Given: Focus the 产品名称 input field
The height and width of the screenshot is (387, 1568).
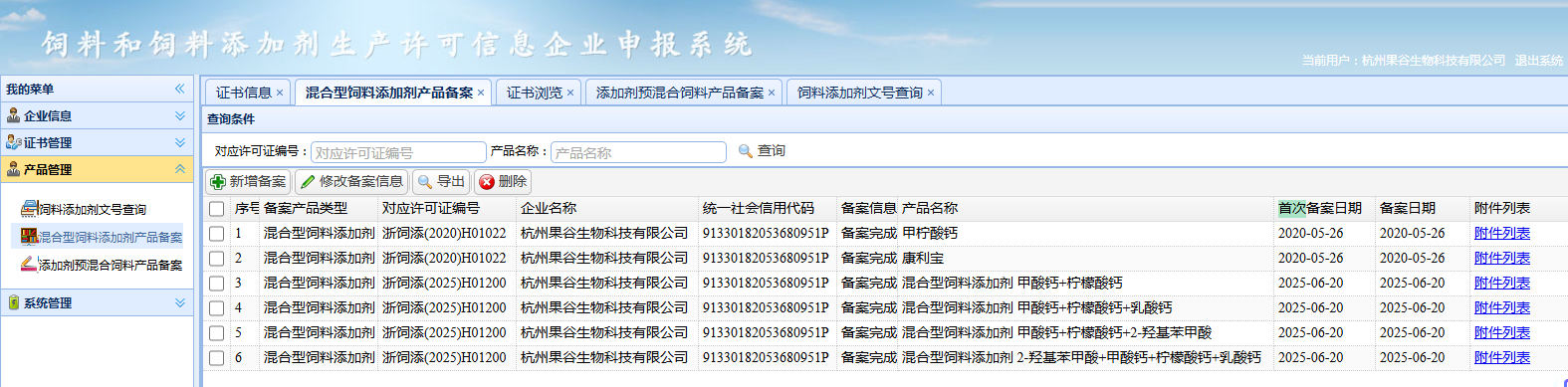Looking at the screenshot, I should (638, 152).
